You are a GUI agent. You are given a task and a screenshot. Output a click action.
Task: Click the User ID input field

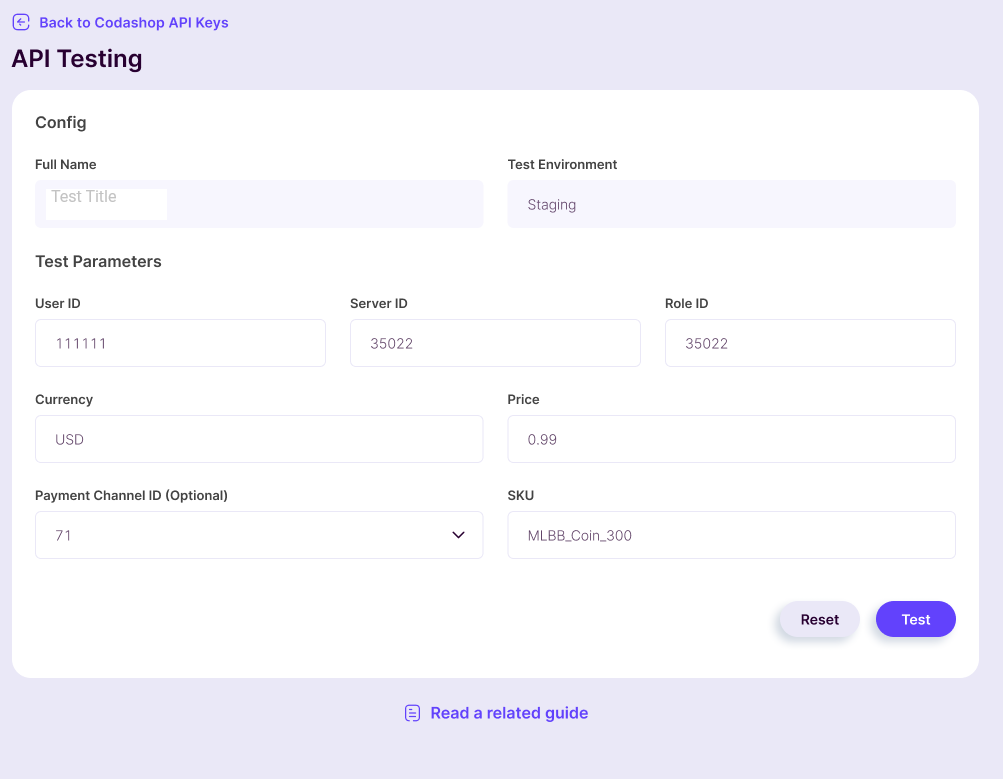(180, 343)
